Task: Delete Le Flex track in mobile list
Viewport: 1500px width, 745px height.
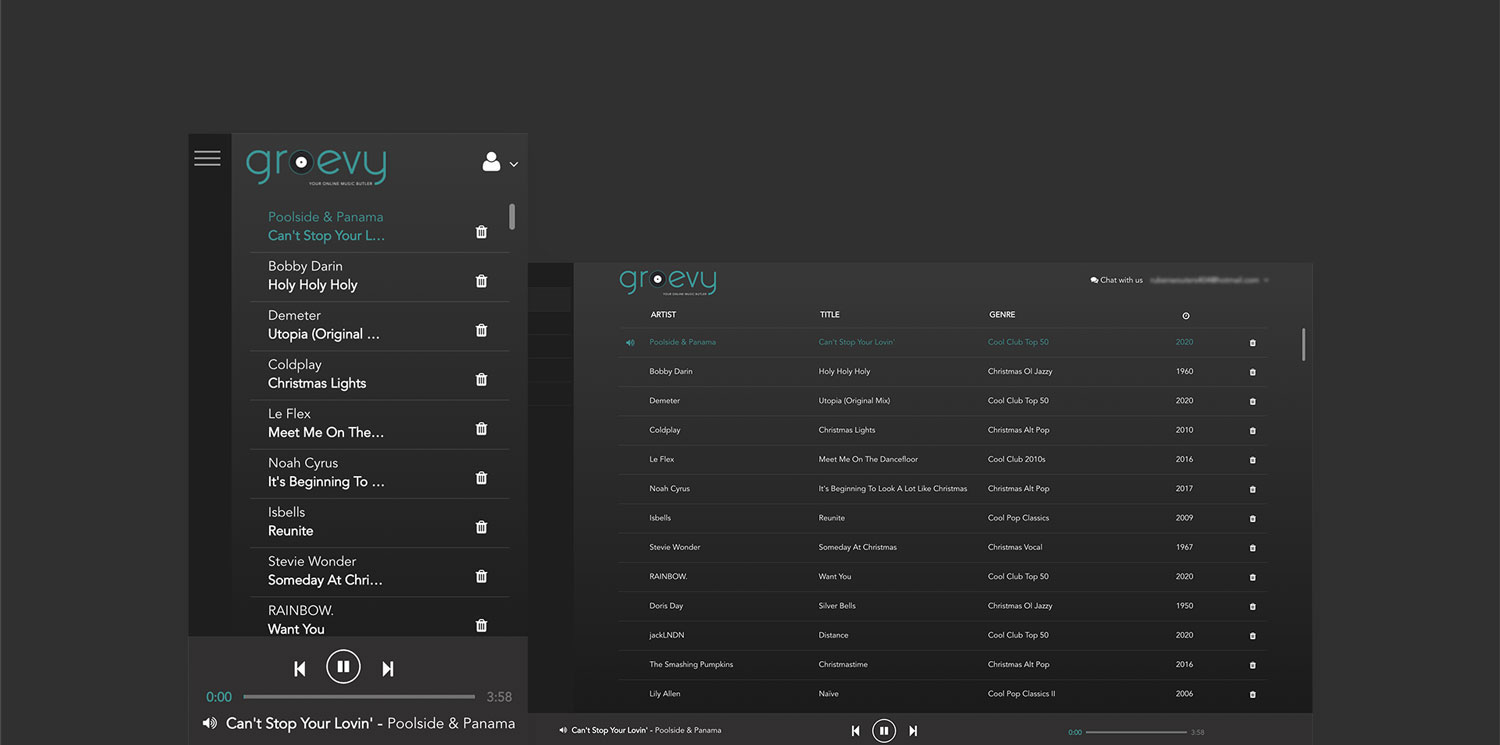Action: click(x=481, y=428)
